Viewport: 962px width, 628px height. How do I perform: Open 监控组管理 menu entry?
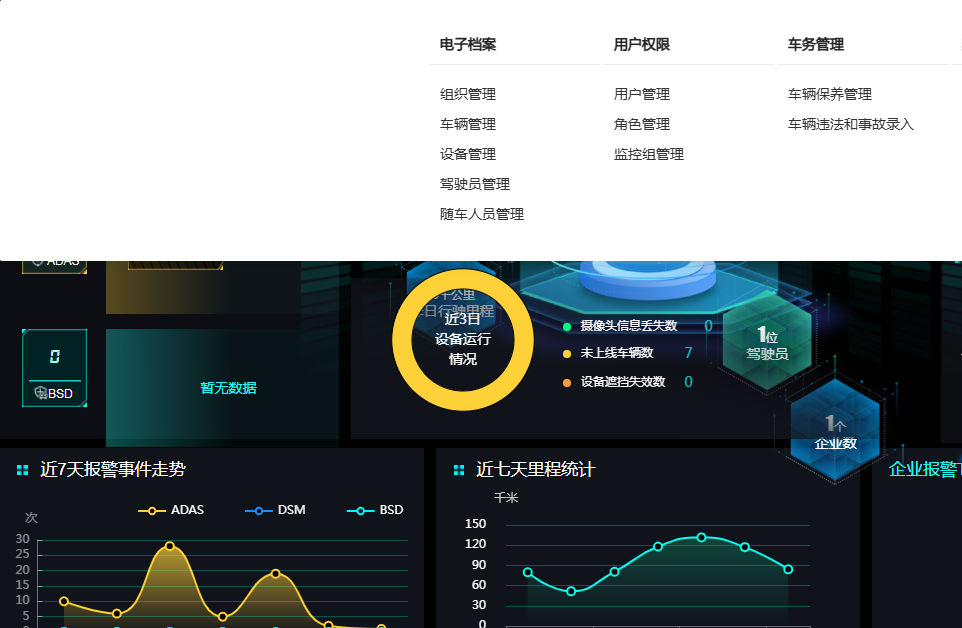pos(648,155)
